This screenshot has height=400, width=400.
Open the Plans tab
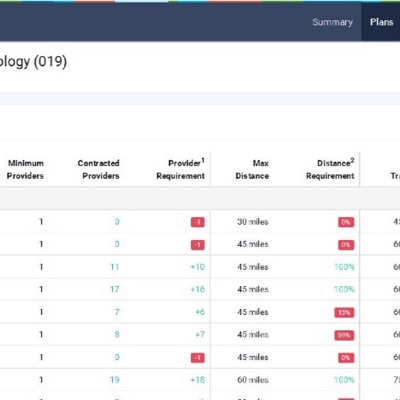coord(381,22)
